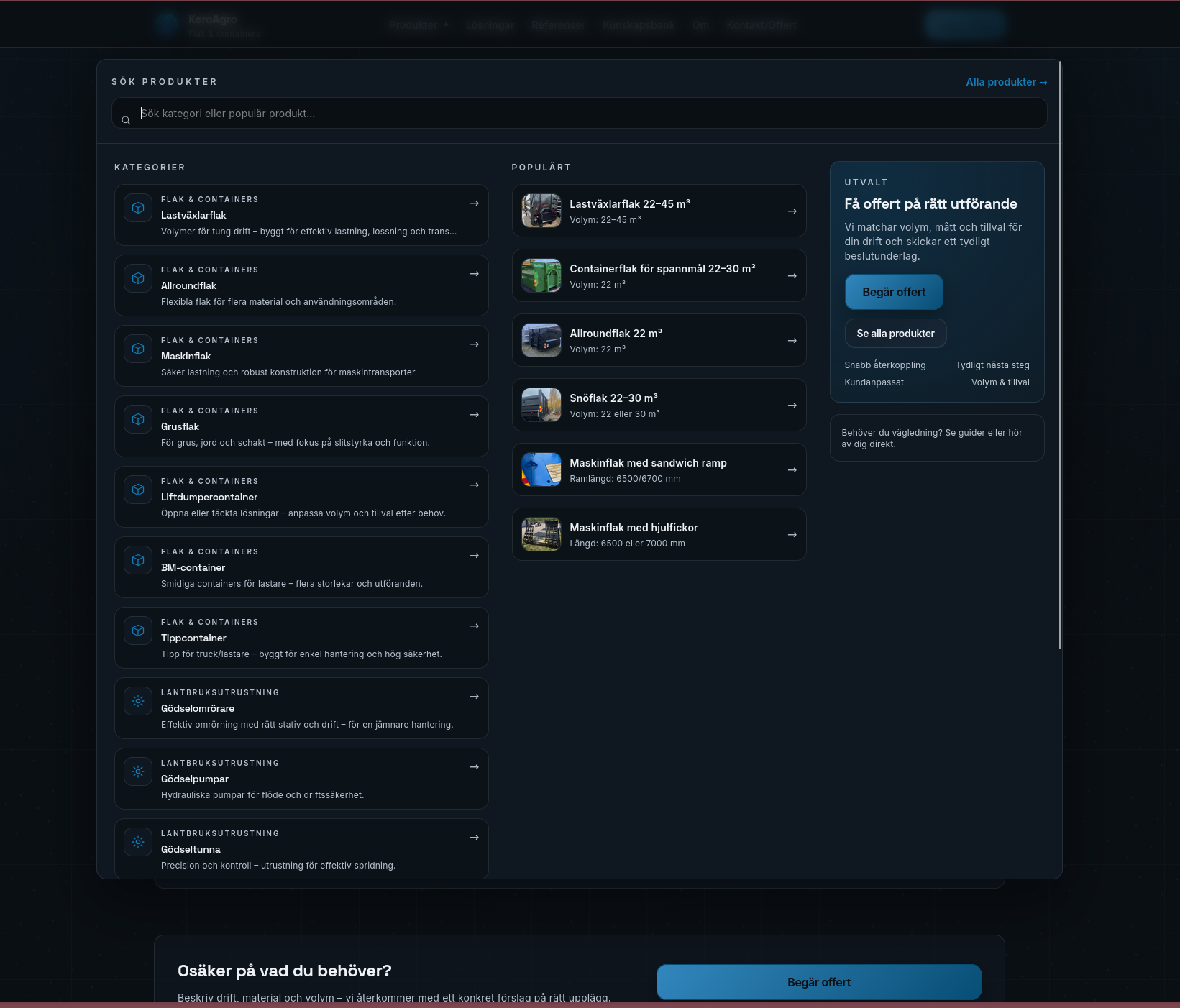Click the gear icon beside Gödselomrörare

pyautogui.click(x=138, y=701)
